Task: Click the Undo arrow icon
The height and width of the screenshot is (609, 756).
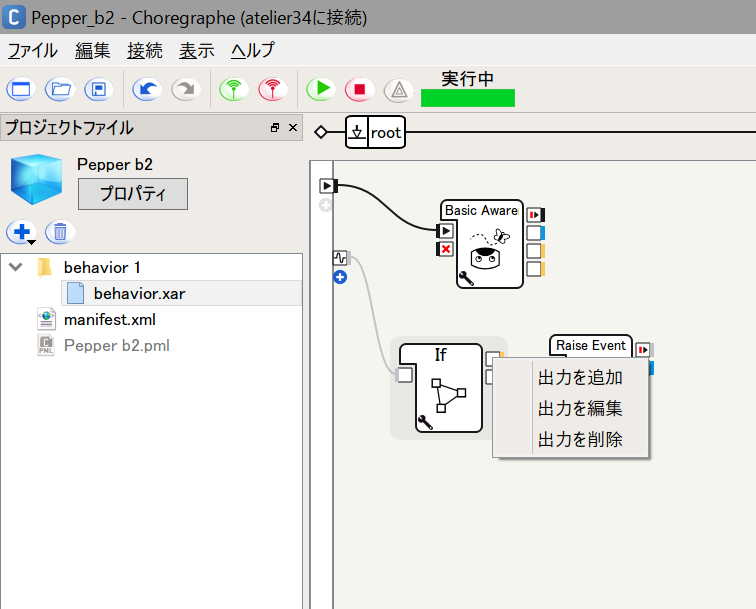Action: 147,89
